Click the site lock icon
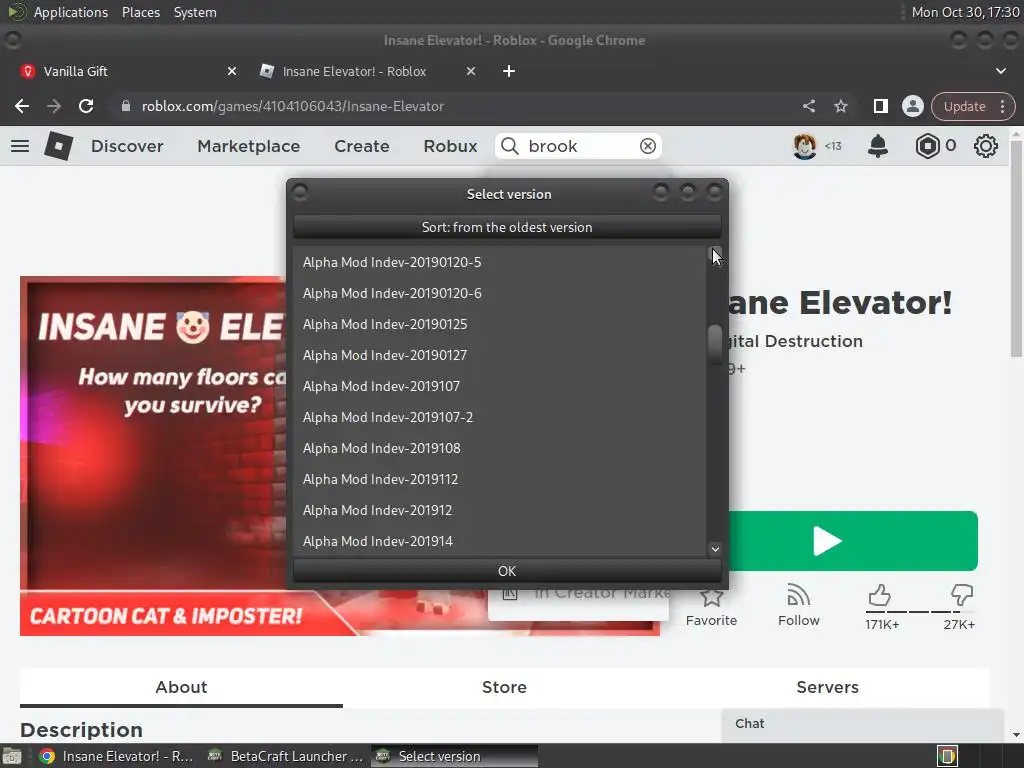This screenshot has height=768, width=1024. (x=126, y=106)
